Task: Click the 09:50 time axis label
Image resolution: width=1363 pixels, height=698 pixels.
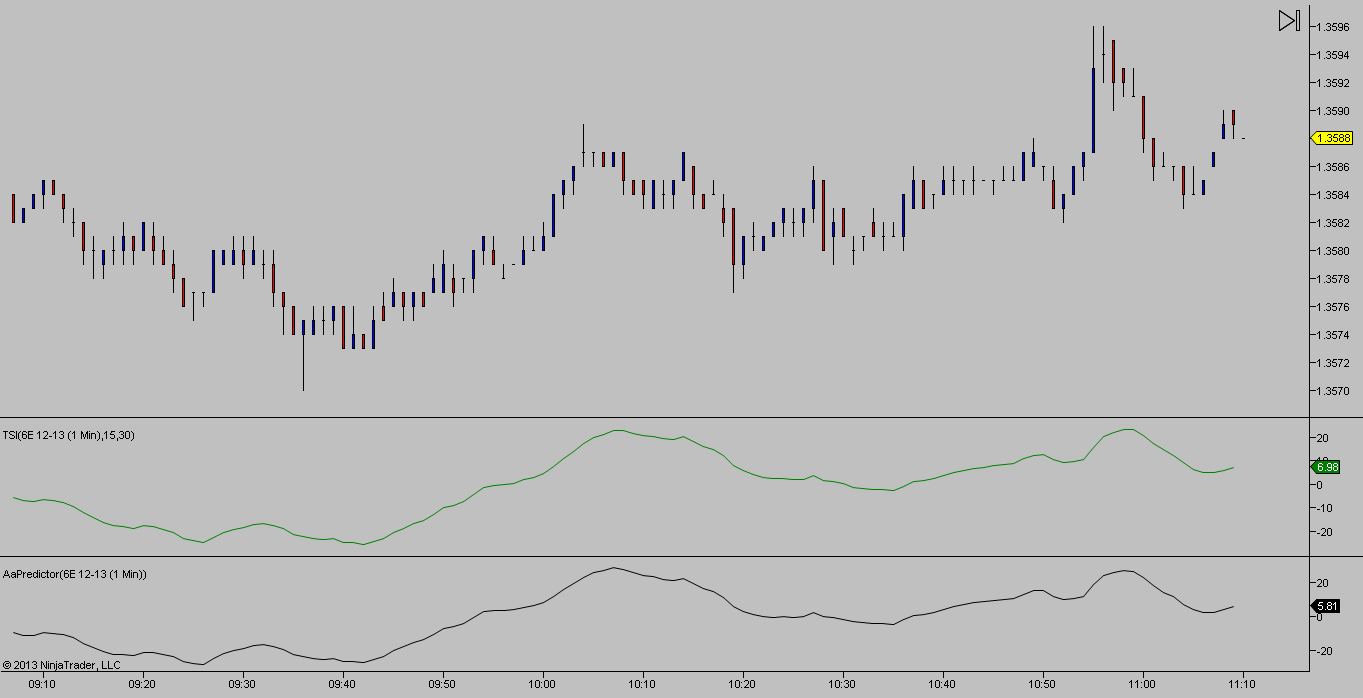Action: tap(442, 684)
